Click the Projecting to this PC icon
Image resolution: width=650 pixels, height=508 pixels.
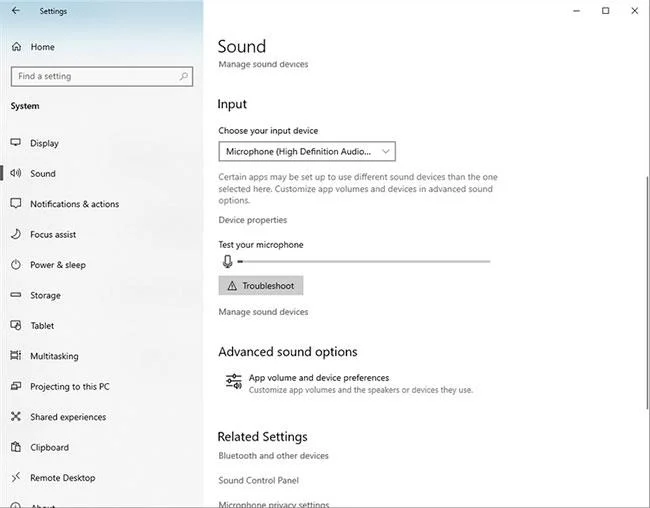point(16,386)
